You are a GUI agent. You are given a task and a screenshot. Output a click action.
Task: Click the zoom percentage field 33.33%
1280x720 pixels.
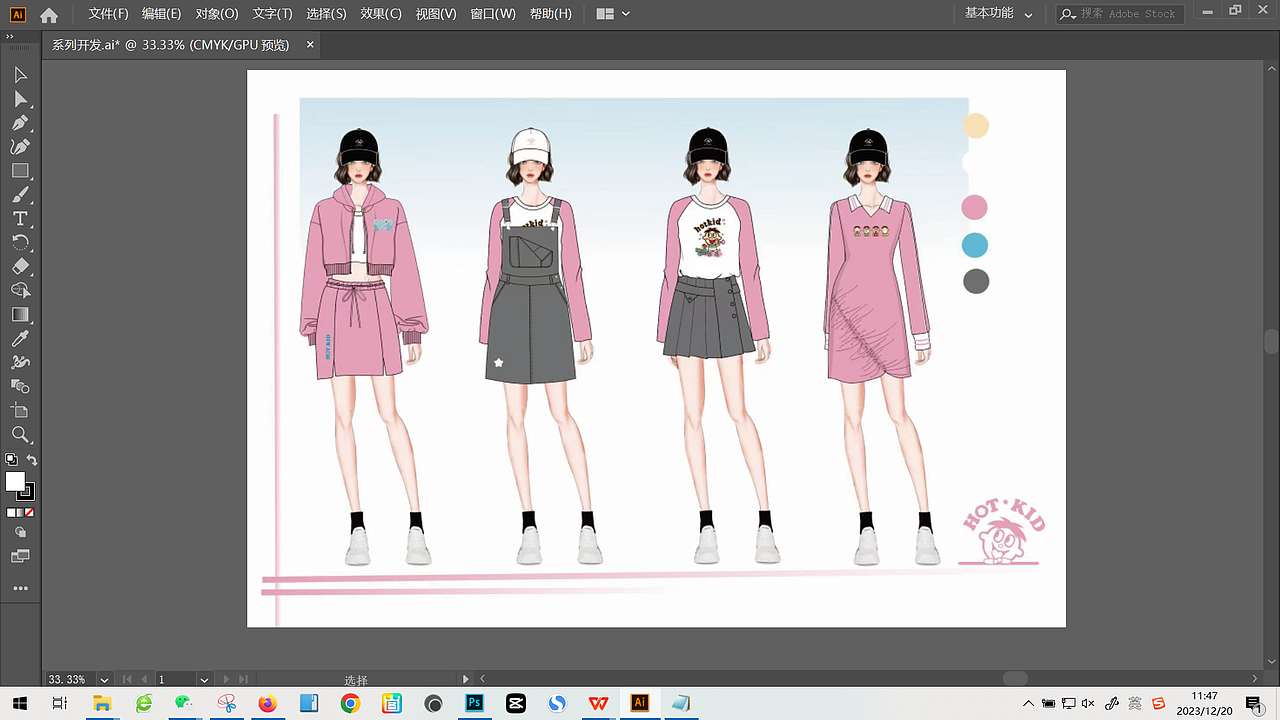point(70,679)
